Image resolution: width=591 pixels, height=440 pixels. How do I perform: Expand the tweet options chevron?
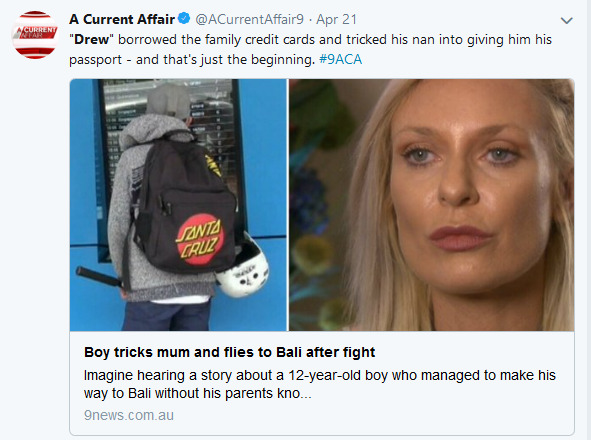tap(567, 20)
